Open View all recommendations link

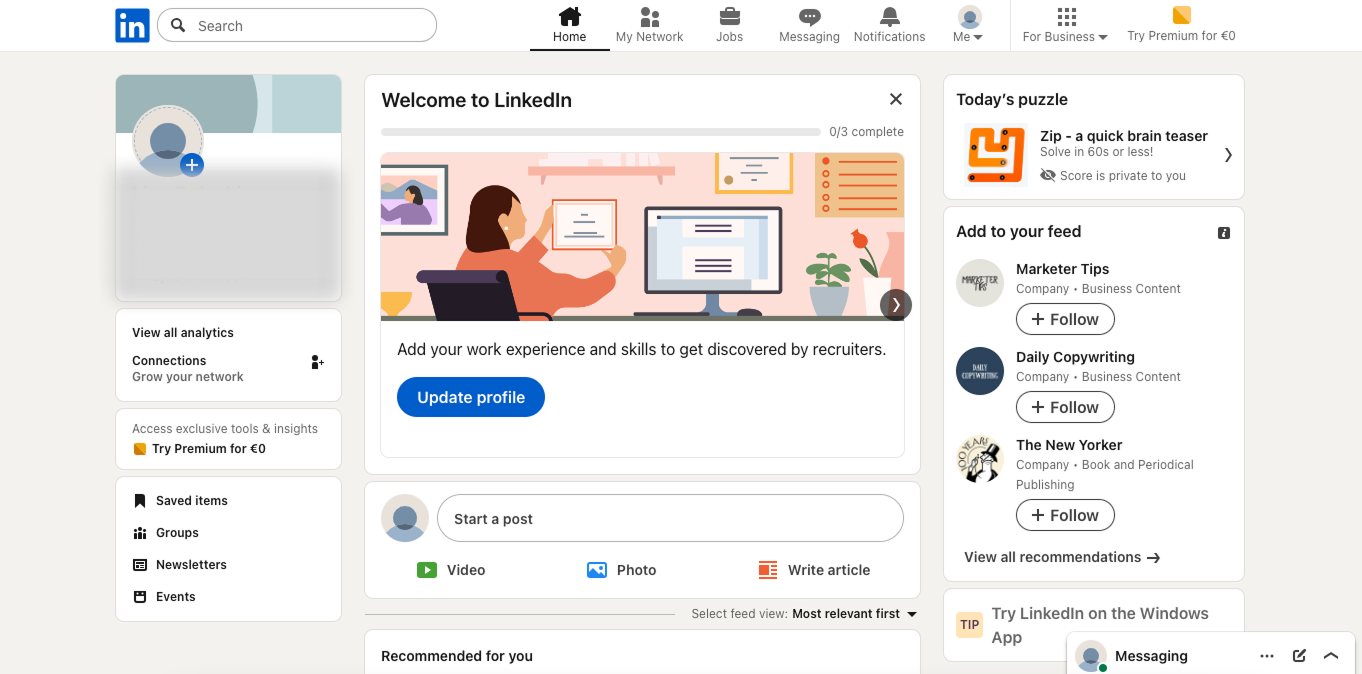pos(1062,557)
